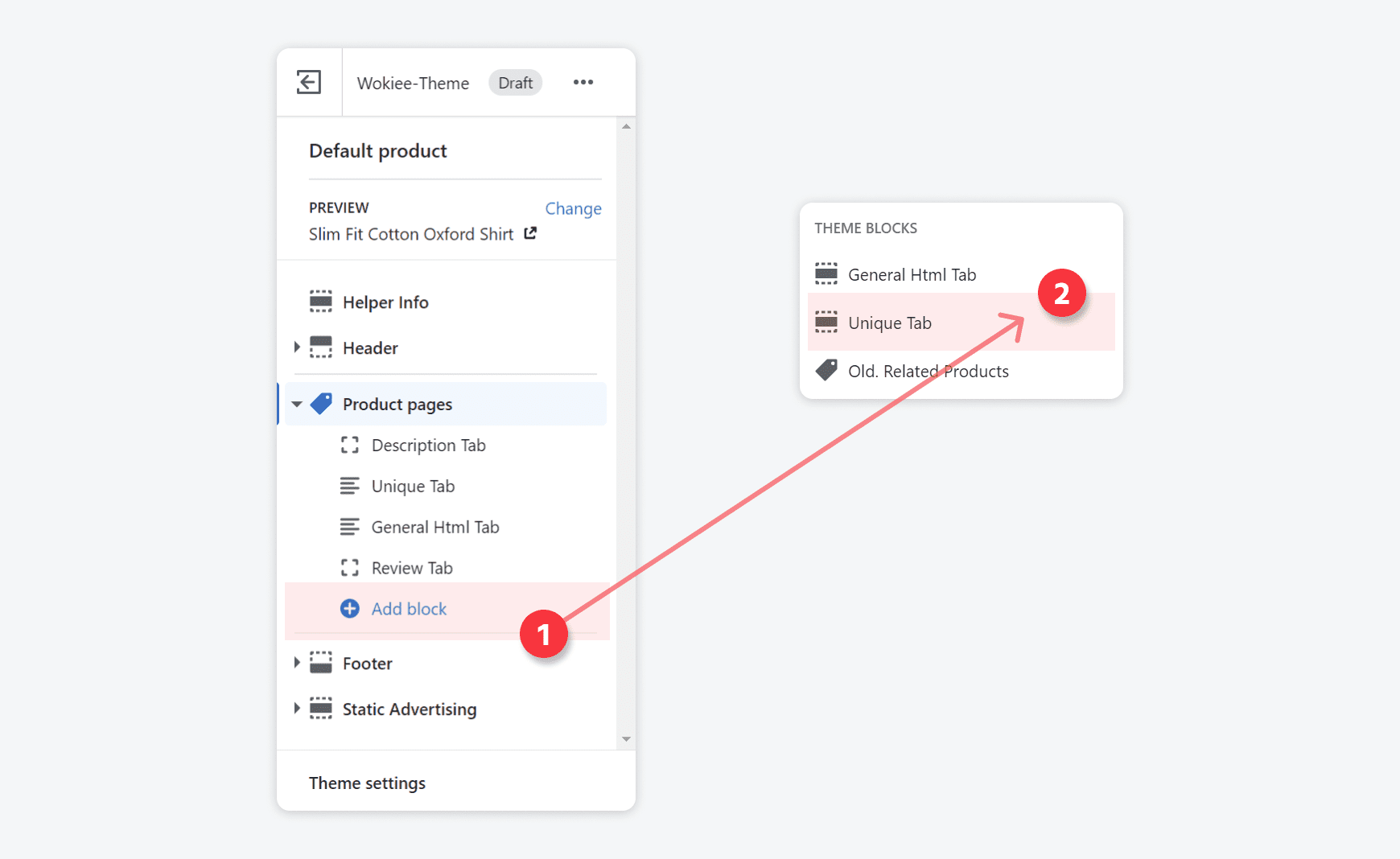Select General Html Tab from Theme Blocks
1400x859 pixels.
click(912, 273)
